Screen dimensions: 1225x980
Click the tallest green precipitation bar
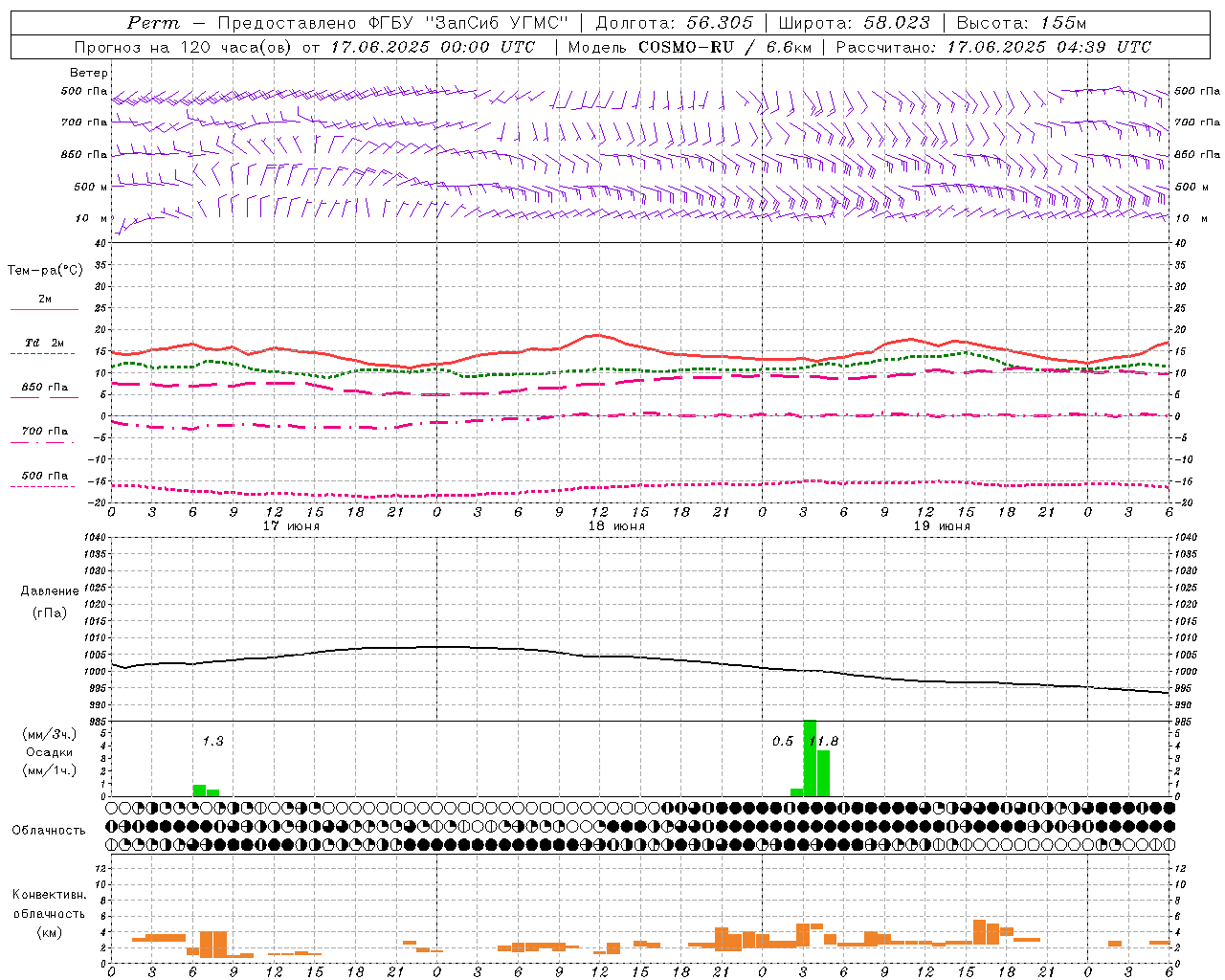[810, 758]
